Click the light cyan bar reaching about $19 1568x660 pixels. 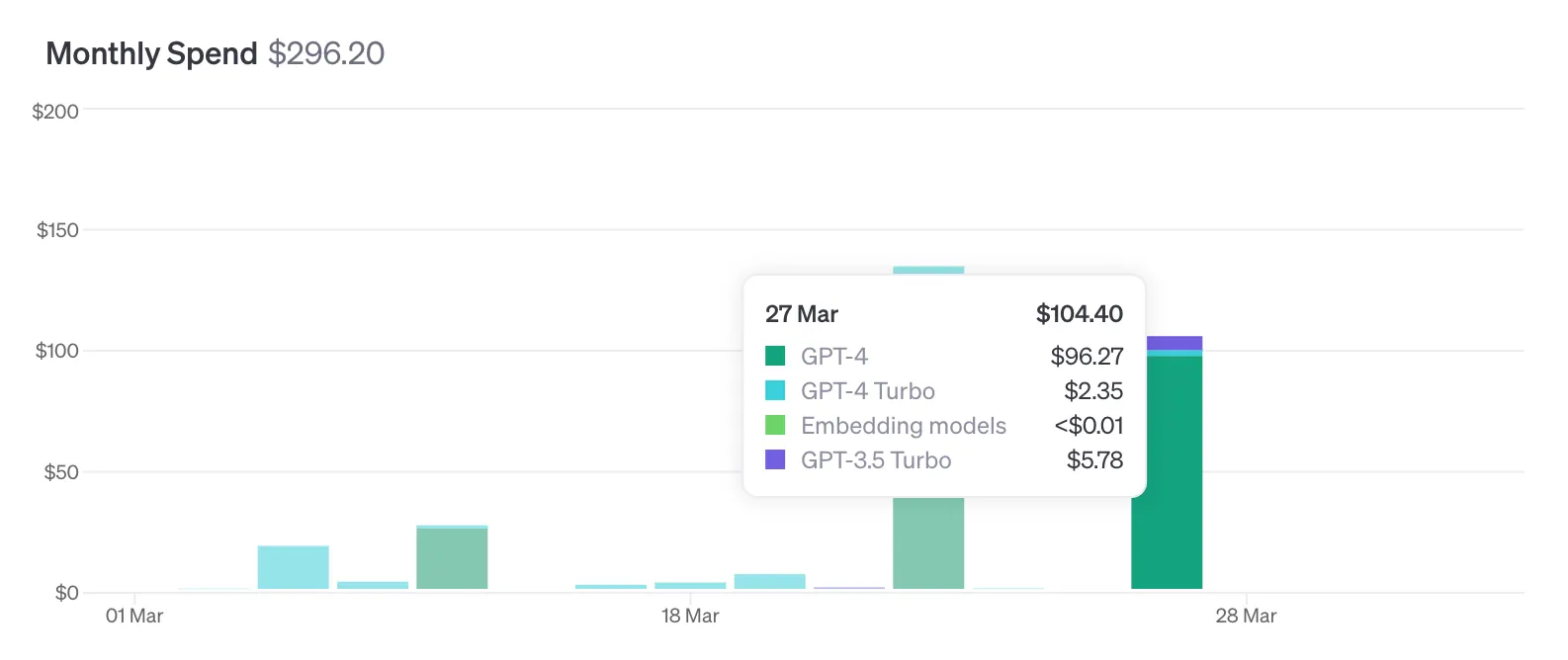pyautogui.click(x=294, y=567)
